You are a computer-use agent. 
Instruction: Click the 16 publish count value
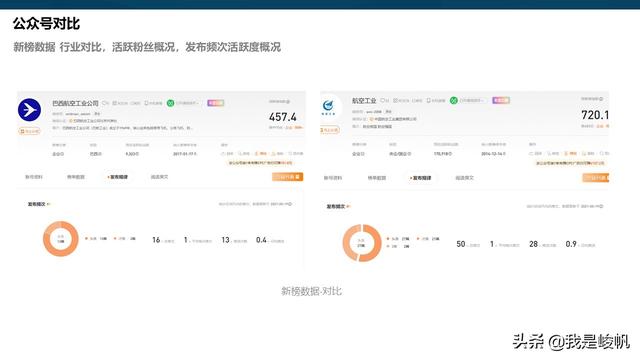point(156,240)
